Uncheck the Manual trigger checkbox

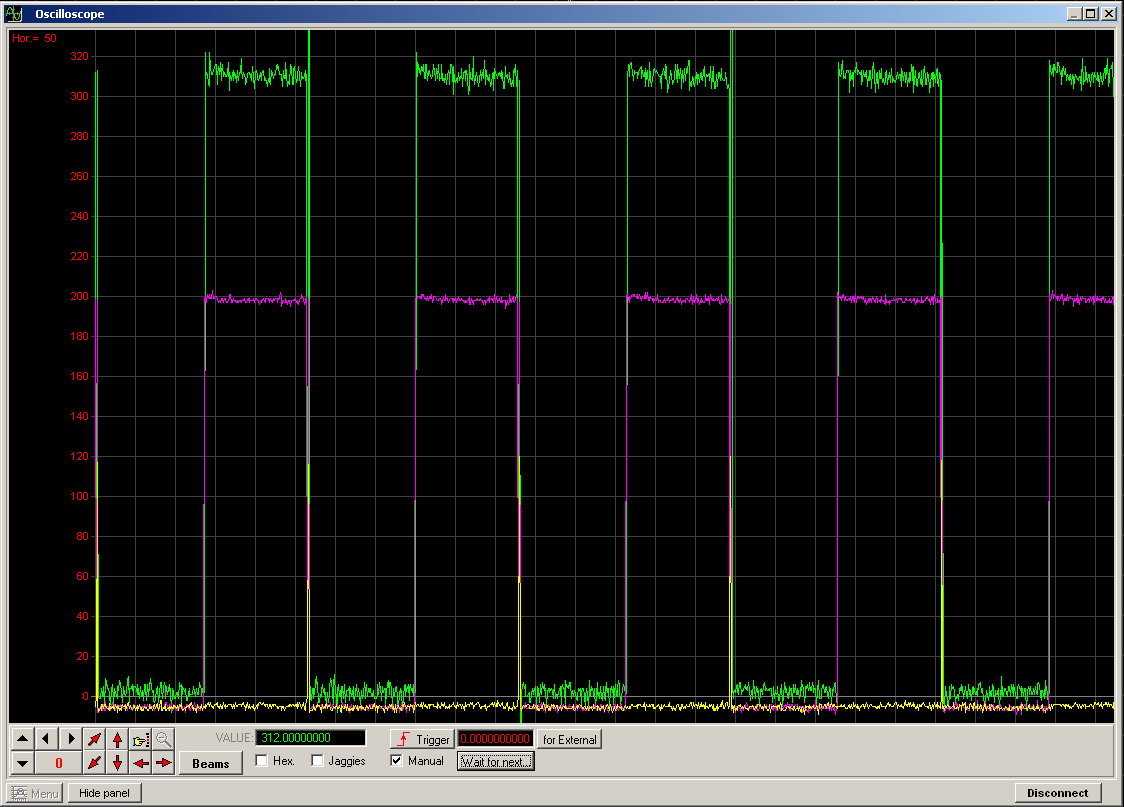[x=397, y=761]
